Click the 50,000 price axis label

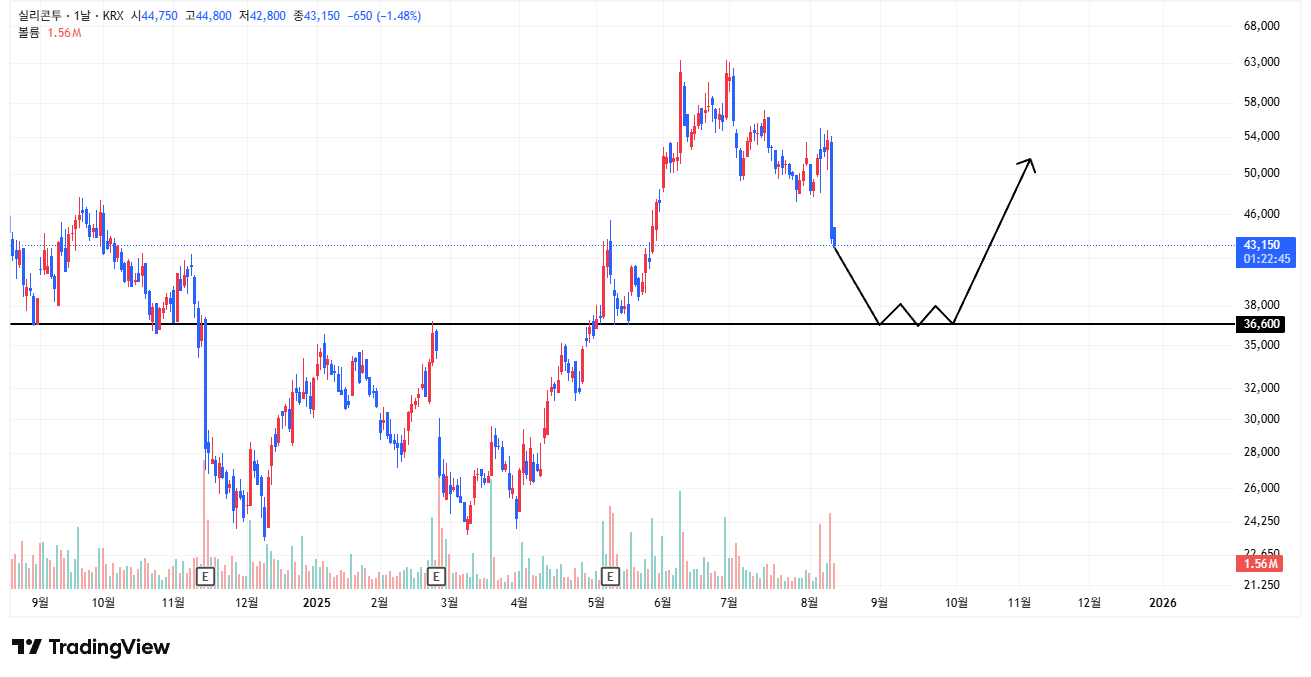[x=1262, y=173]
